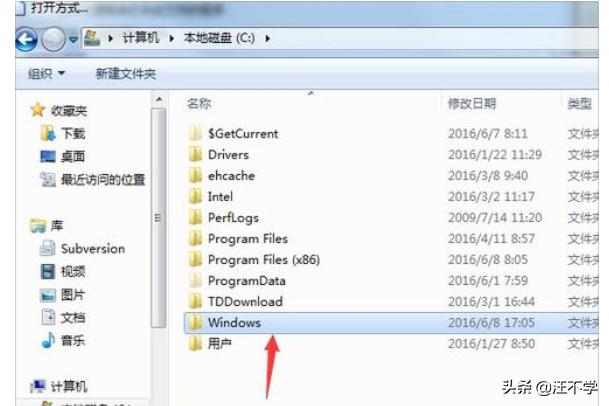Open the 组织 menu
Screen dimensions: 609x406
click(46, 73)
